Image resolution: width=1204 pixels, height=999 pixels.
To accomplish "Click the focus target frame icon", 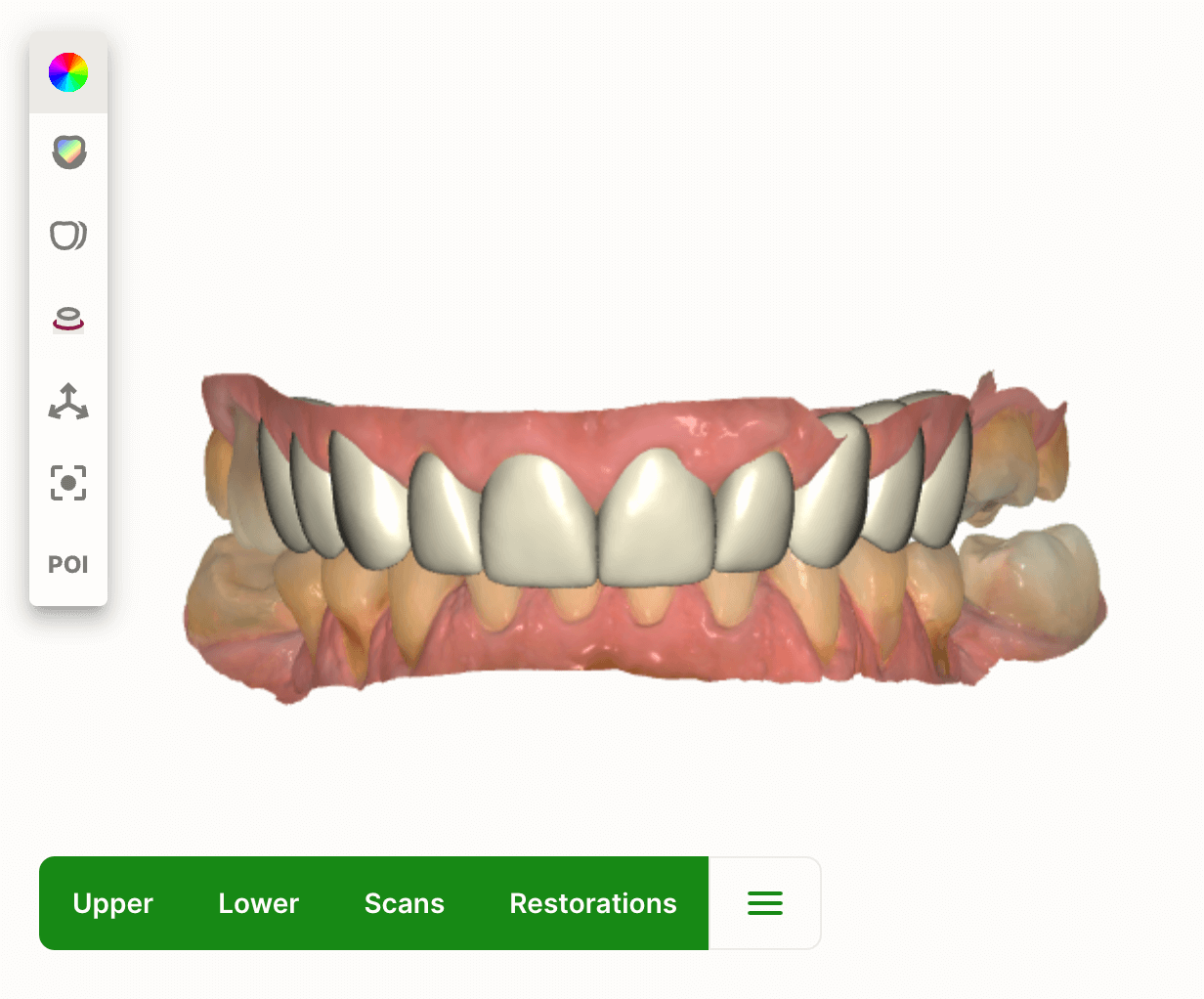I will (x=68, y=483).
